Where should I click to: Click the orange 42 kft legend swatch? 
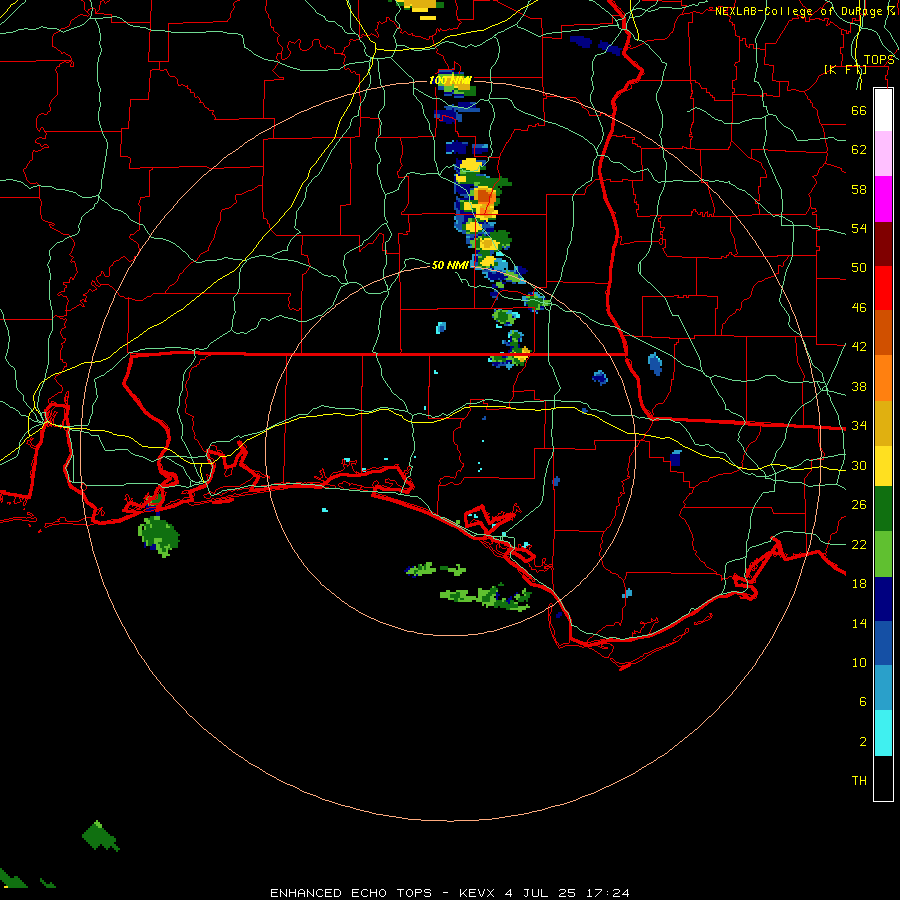click(x=883, y=378)
